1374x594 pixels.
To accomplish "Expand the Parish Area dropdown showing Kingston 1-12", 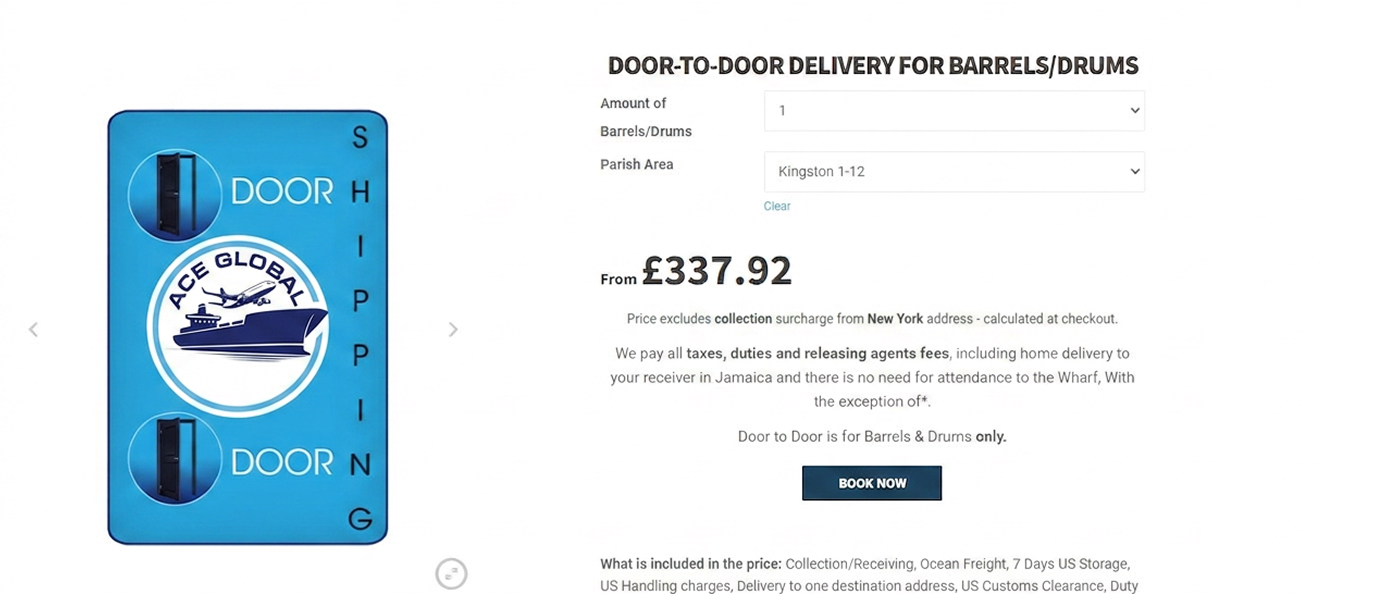I will 954,172.
